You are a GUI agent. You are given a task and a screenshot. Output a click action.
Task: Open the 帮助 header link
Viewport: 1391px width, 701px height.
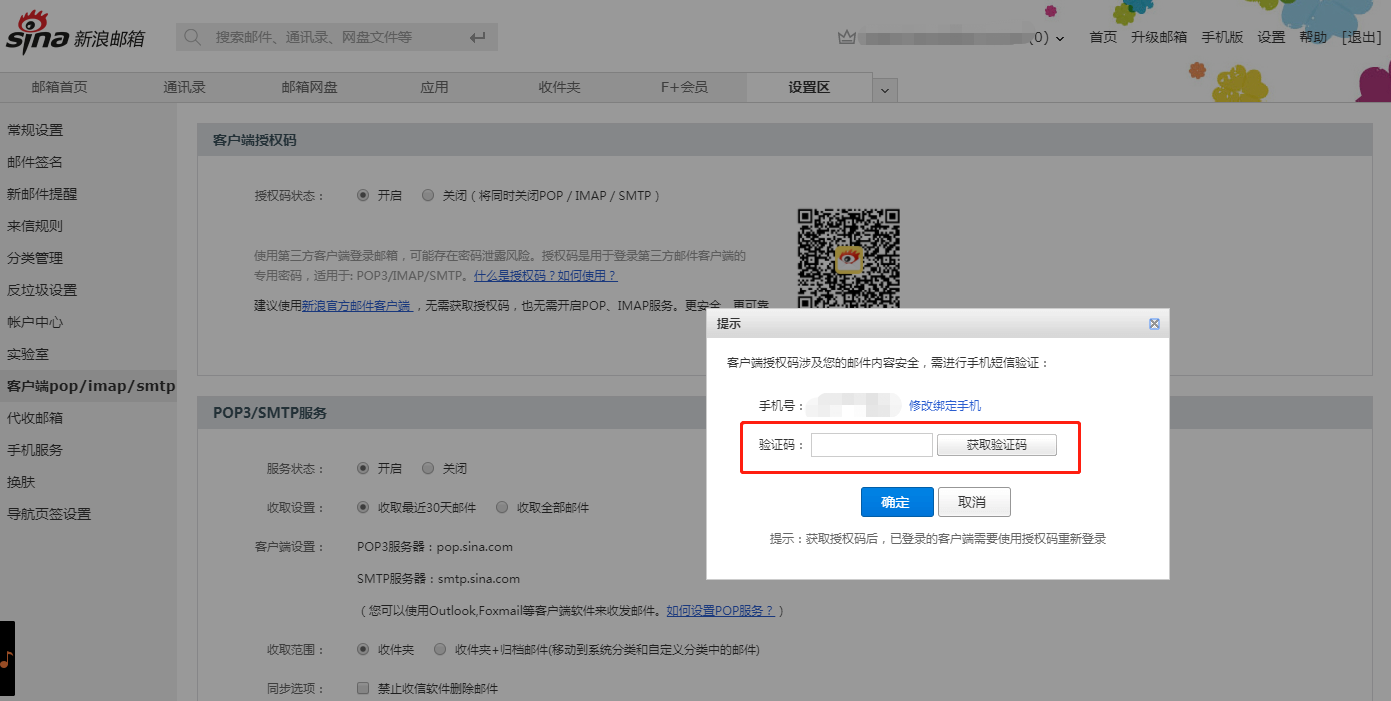tap(1313, 37)
